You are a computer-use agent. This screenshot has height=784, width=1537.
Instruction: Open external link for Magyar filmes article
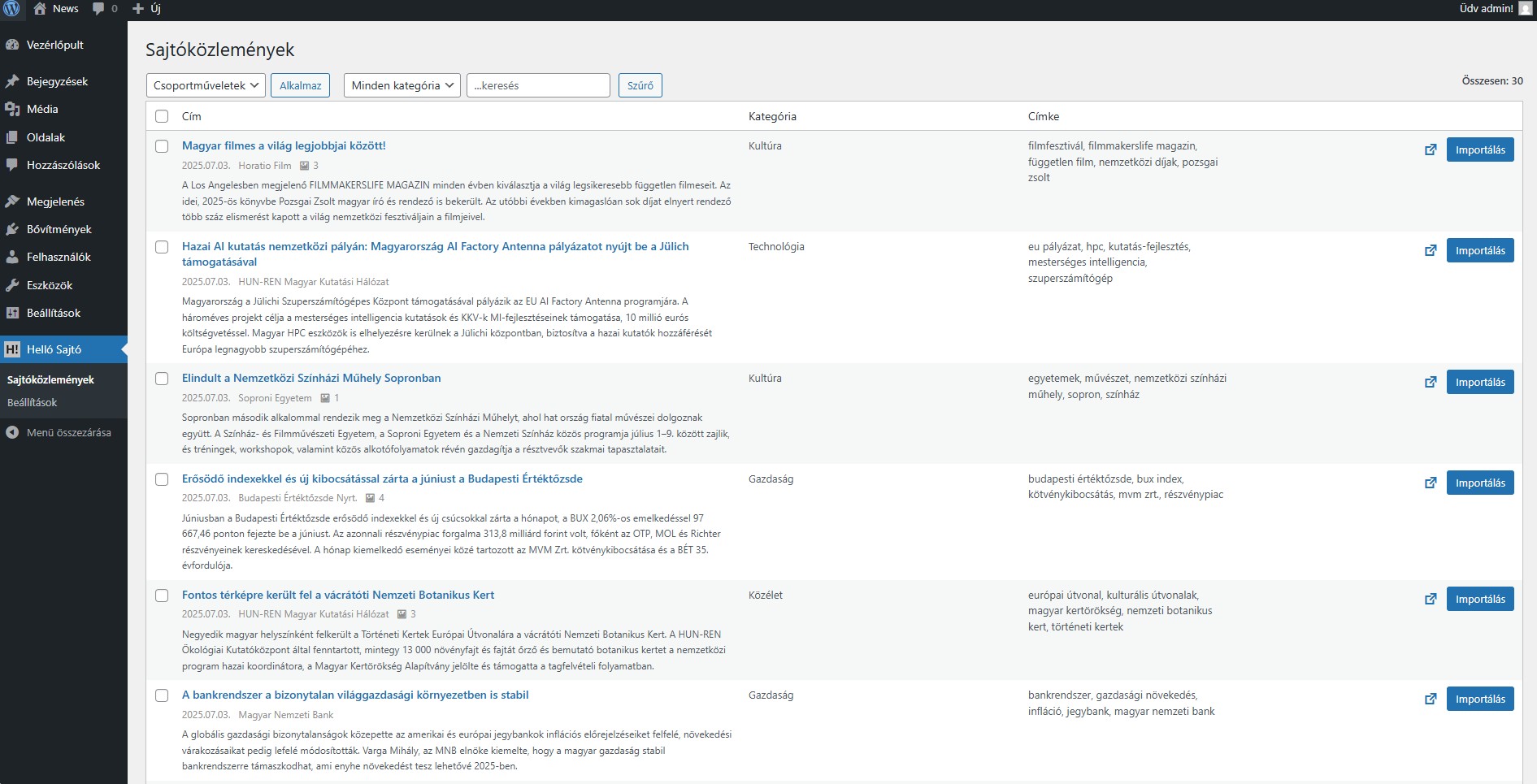pos(1431,150)
